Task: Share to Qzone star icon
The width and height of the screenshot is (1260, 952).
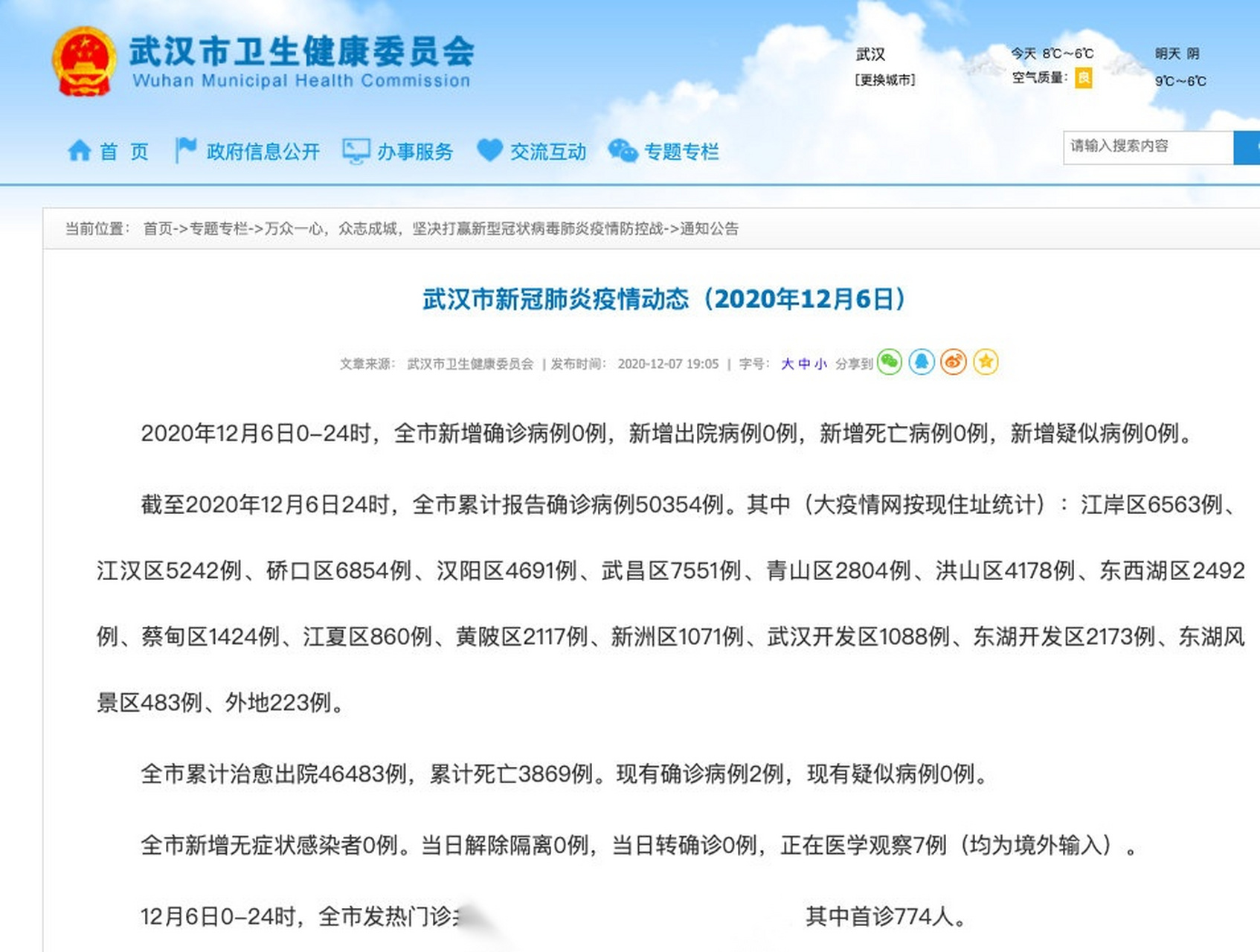Action: (x=986, y=362)
